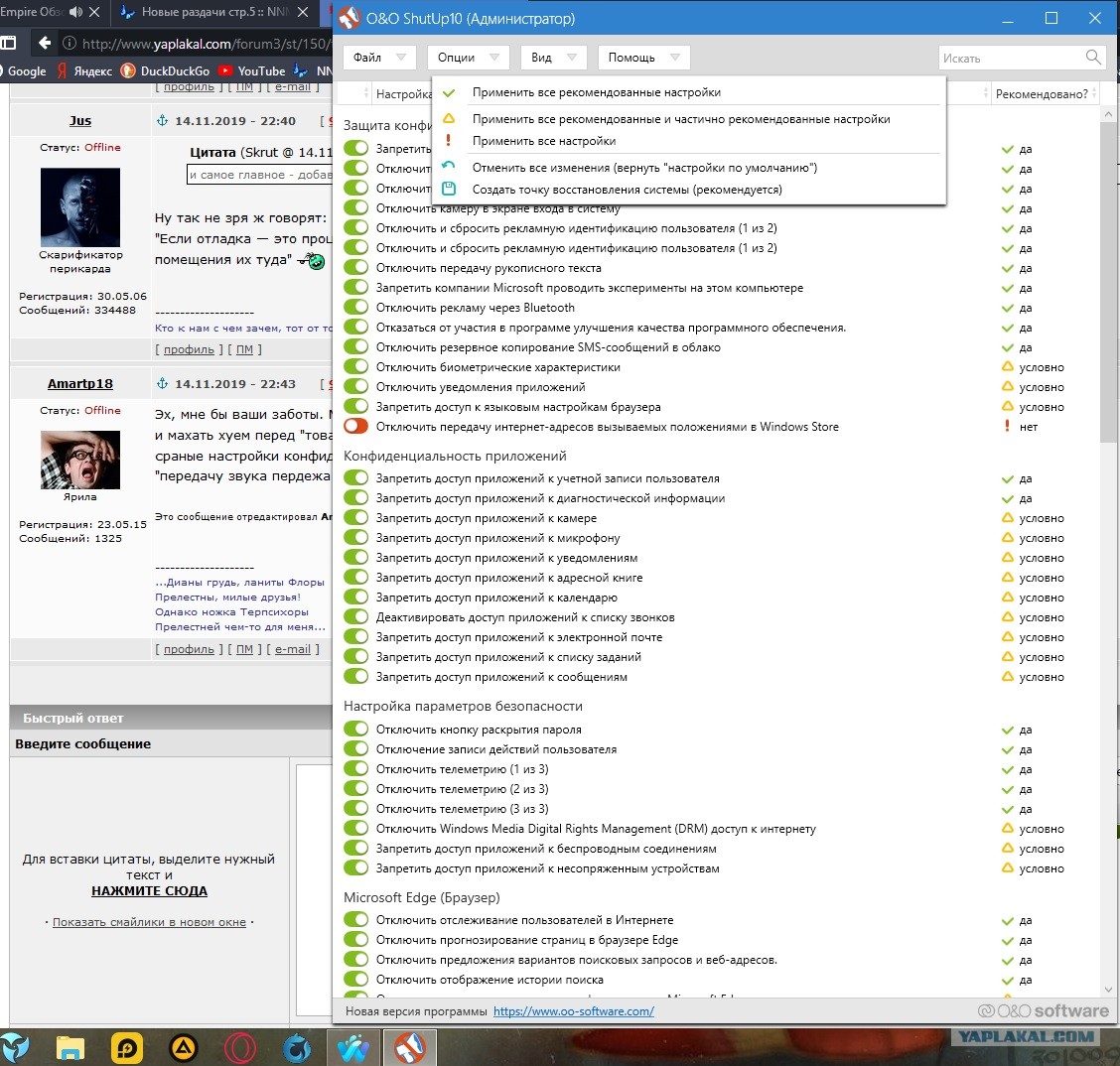Screen dimensions: 1120x1066
Task: Toggle biometric characteristics setting
Action: pyautogui.click(x=355, y=367)
